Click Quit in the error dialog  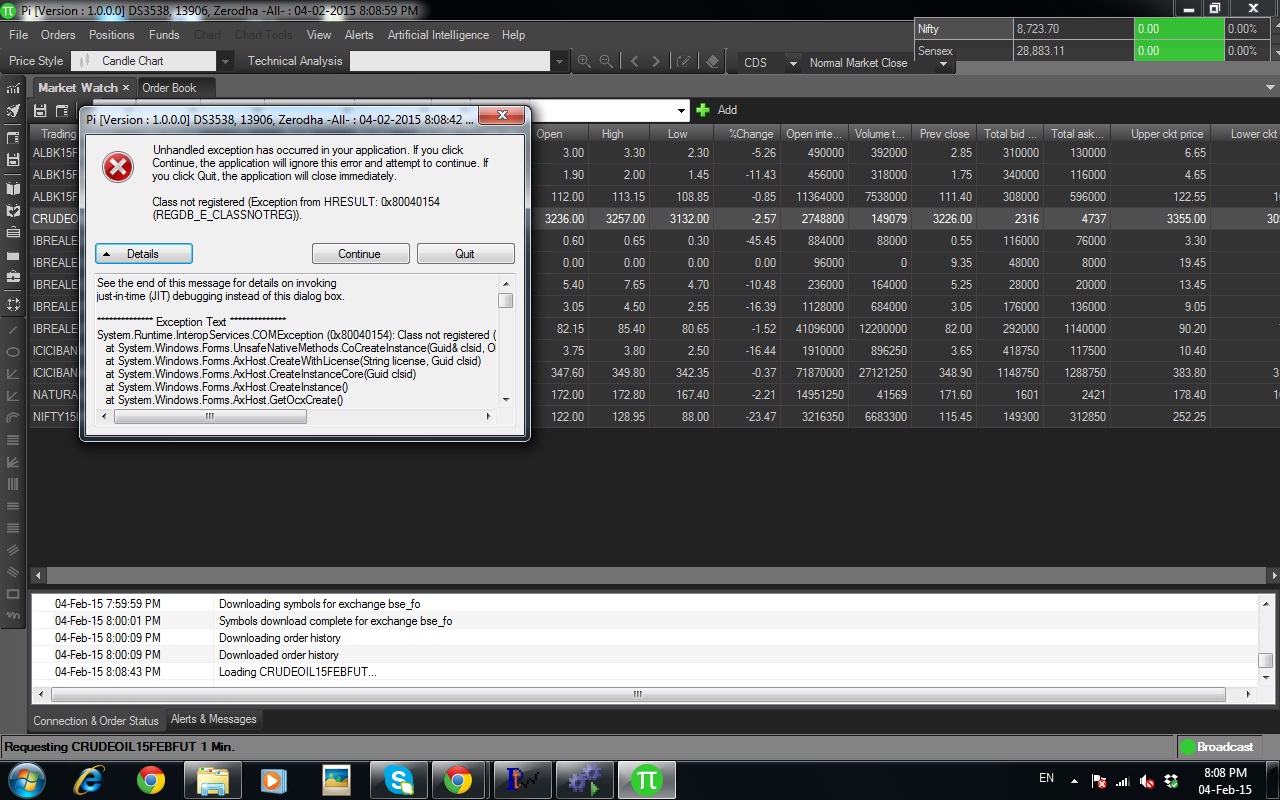tap(465, 254)
